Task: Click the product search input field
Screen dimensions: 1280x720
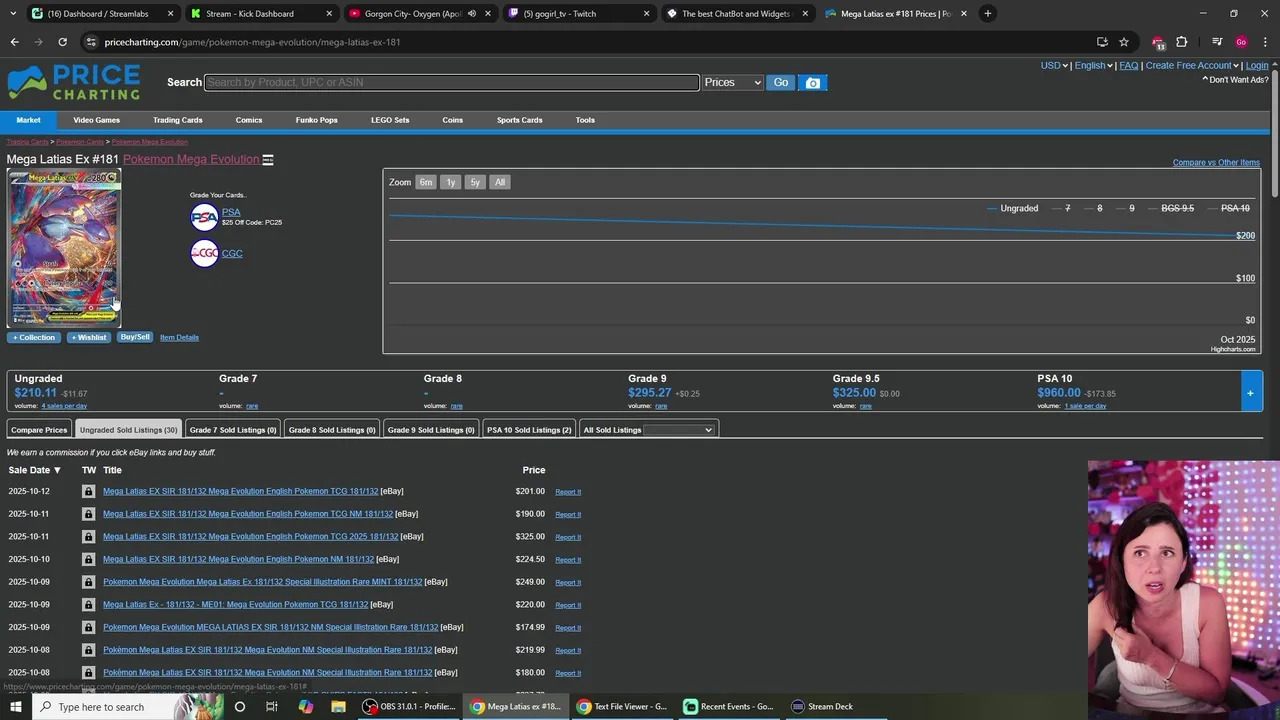Action: point(452,83)
